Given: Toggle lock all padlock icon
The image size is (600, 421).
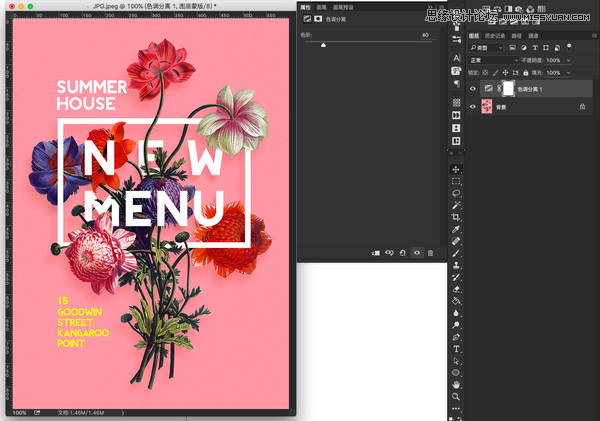Looking at the screenshot, I should 526,73.
